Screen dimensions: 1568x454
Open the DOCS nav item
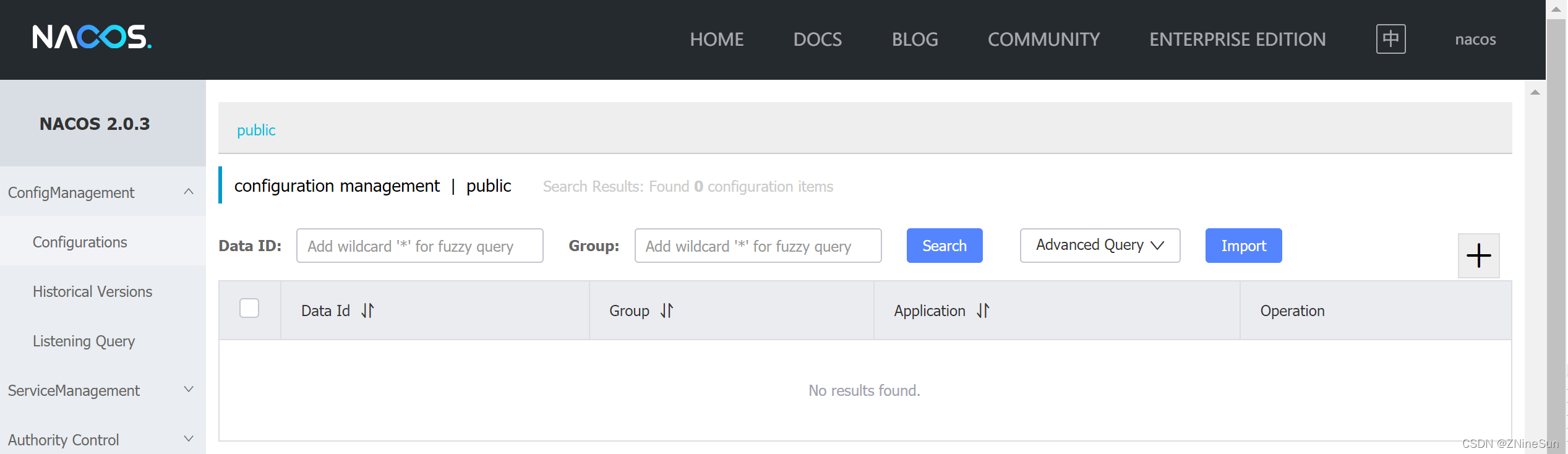[x=817, y=40]
